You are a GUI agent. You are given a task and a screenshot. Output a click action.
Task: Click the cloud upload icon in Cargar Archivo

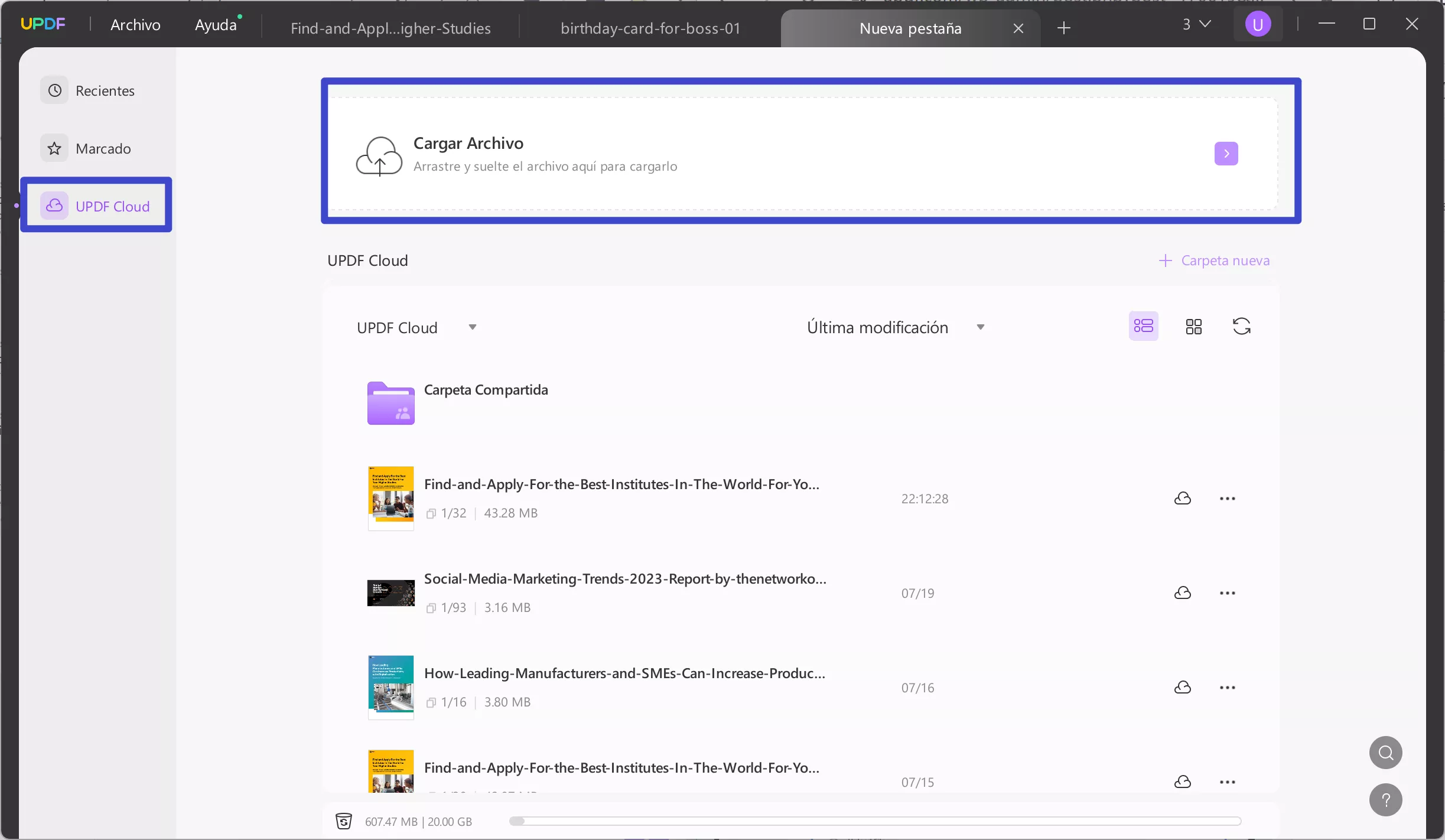tap(379, 156)
